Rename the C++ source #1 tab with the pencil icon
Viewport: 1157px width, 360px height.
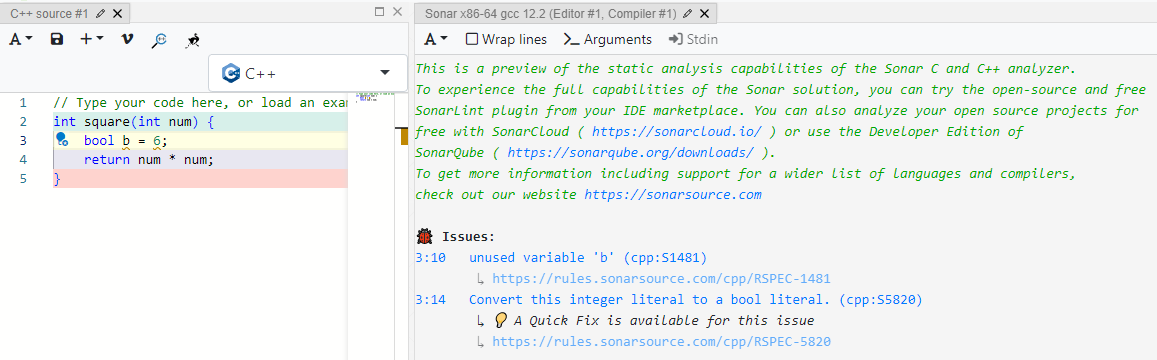100,13
